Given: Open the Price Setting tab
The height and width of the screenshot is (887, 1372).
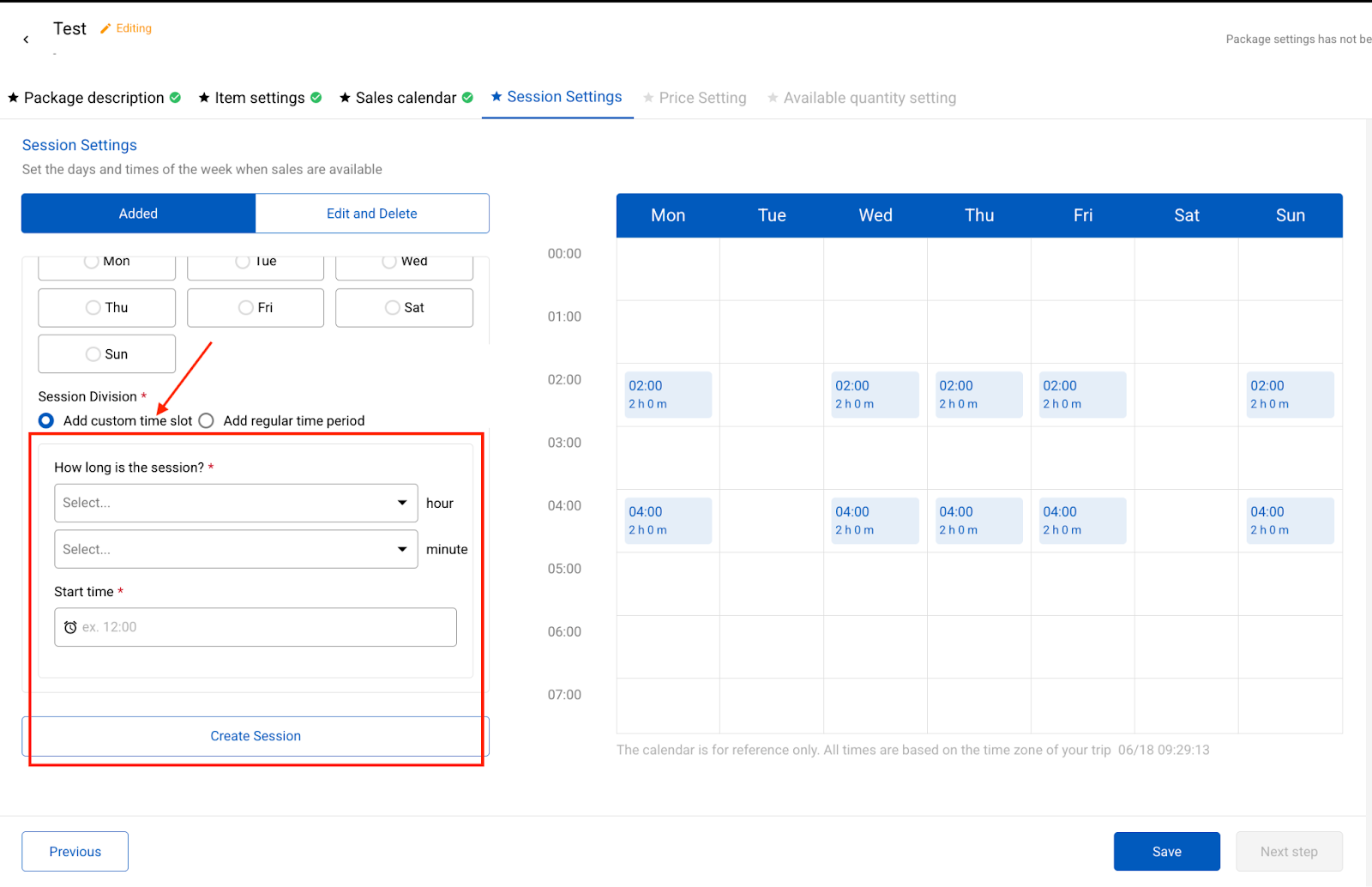Looking at the screenshot, I should point(695,98).
